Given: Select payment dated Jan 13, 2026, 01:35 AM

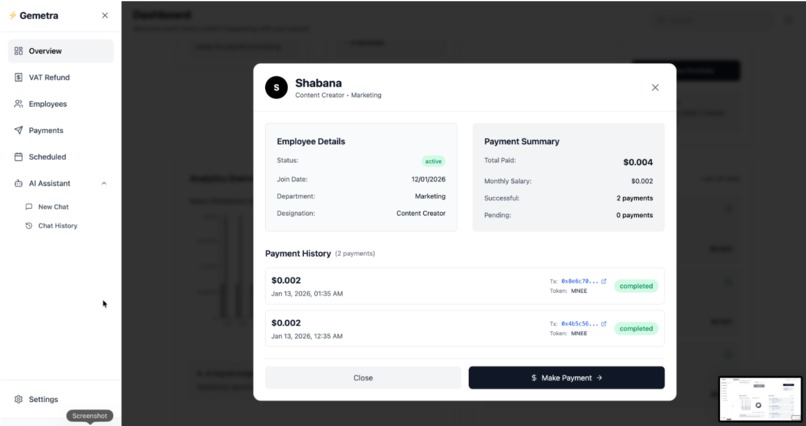Looking at the screenshot, I should pos(465,286).
